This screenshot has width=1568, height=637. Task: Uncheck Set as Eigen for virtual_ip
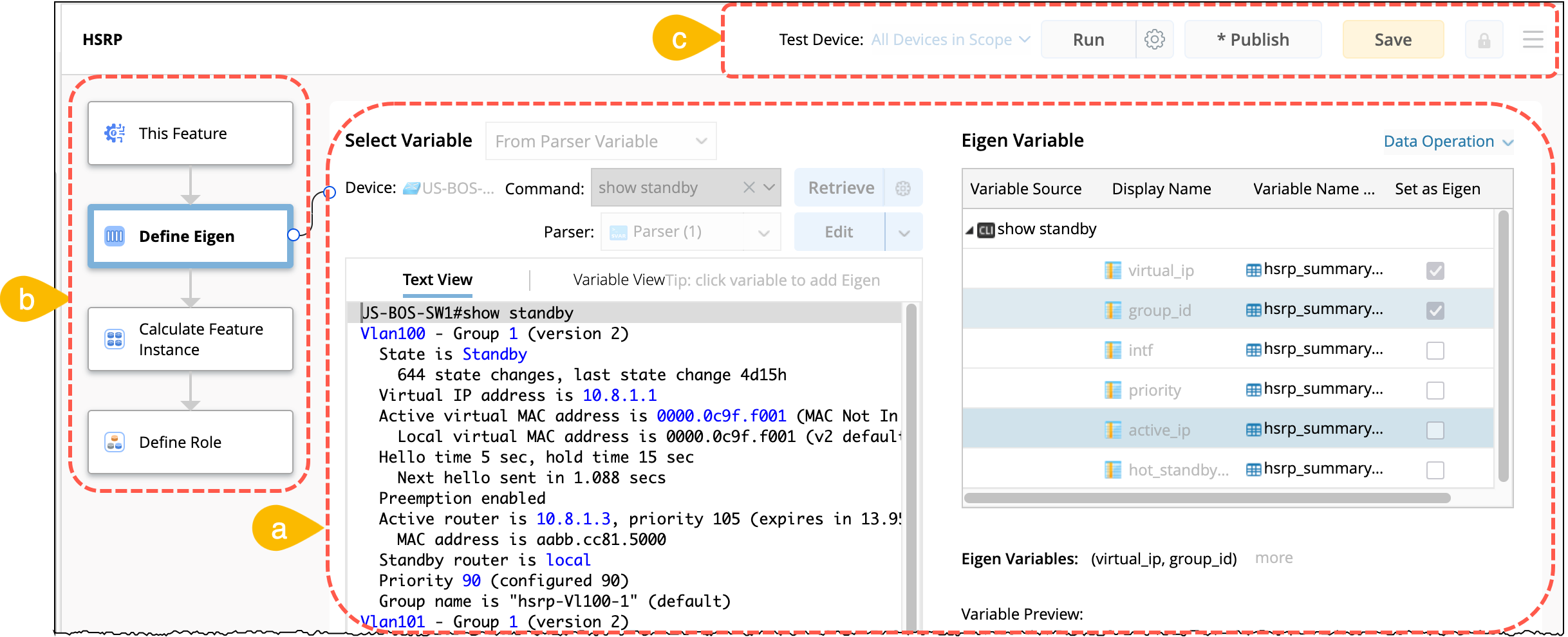[x=1435, y=271]
